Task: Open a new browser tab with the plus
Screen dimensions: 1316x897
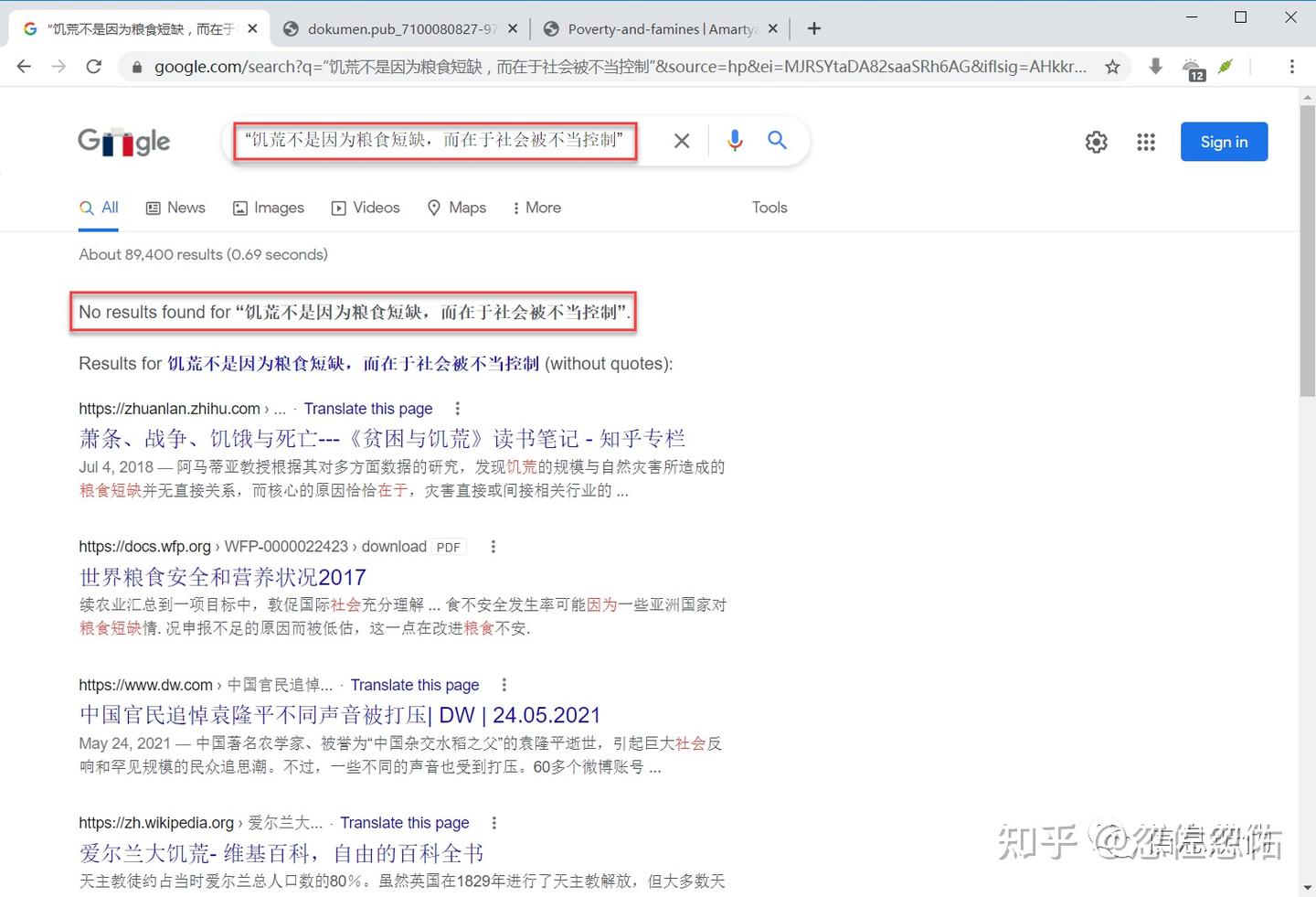Action: (813, 28)
